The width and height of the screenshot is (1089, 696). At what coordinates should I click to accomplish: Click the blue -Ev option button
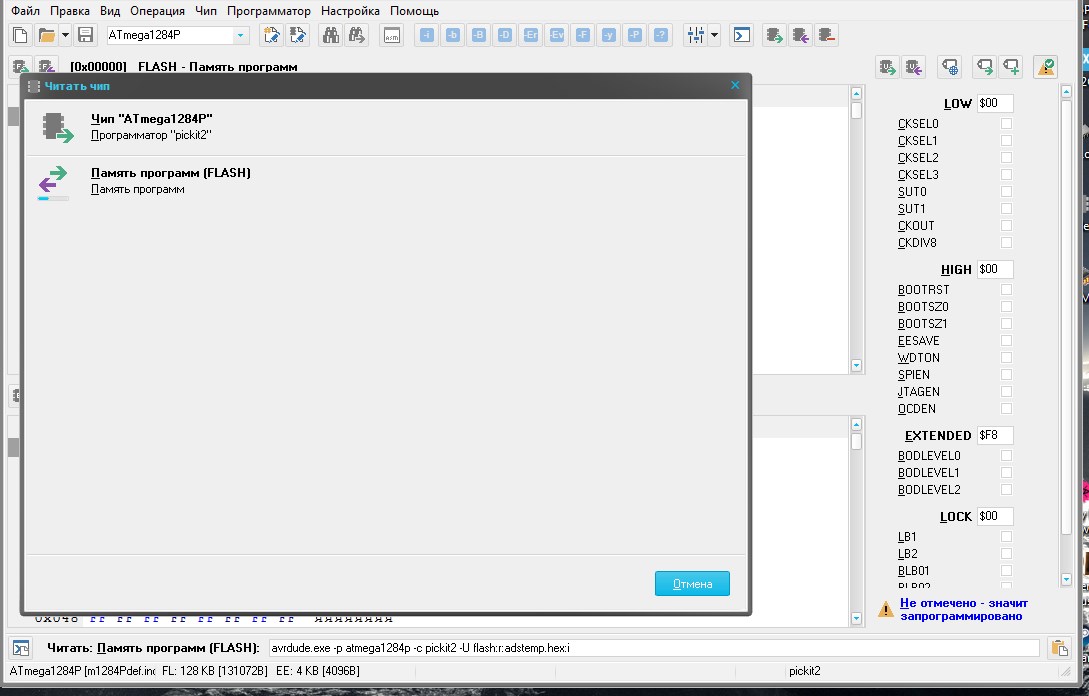[x=556, y=35]
